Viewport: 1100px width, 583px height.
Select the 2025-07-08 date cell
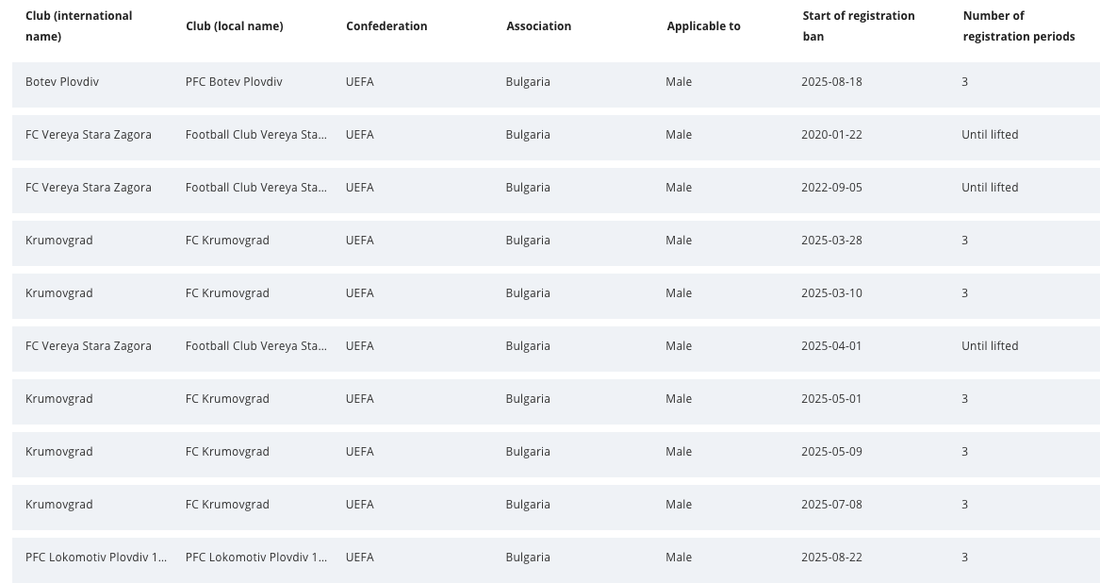[831, 505]
